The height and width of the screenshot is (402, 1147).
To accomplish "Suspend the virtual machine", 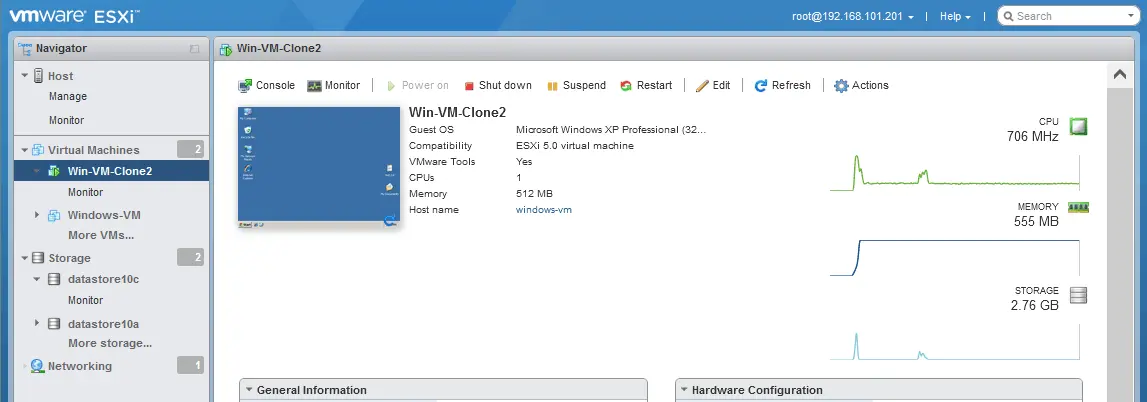I will (x=576, y=86).
